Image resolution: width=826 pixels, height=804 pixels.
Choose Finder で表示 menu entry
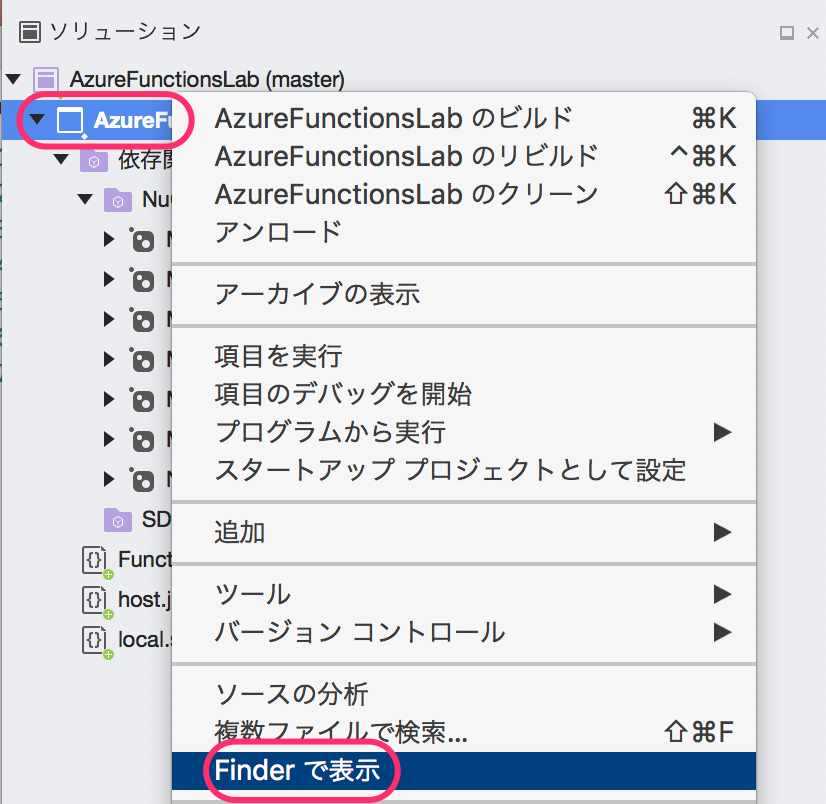pos(464,771)
